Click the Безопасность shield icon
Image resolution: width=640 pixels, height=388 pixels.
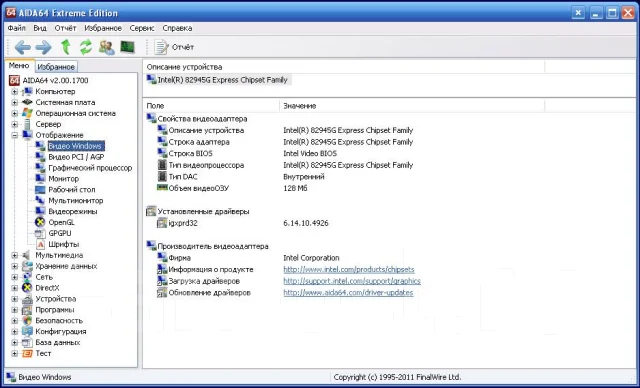[27, 321]
